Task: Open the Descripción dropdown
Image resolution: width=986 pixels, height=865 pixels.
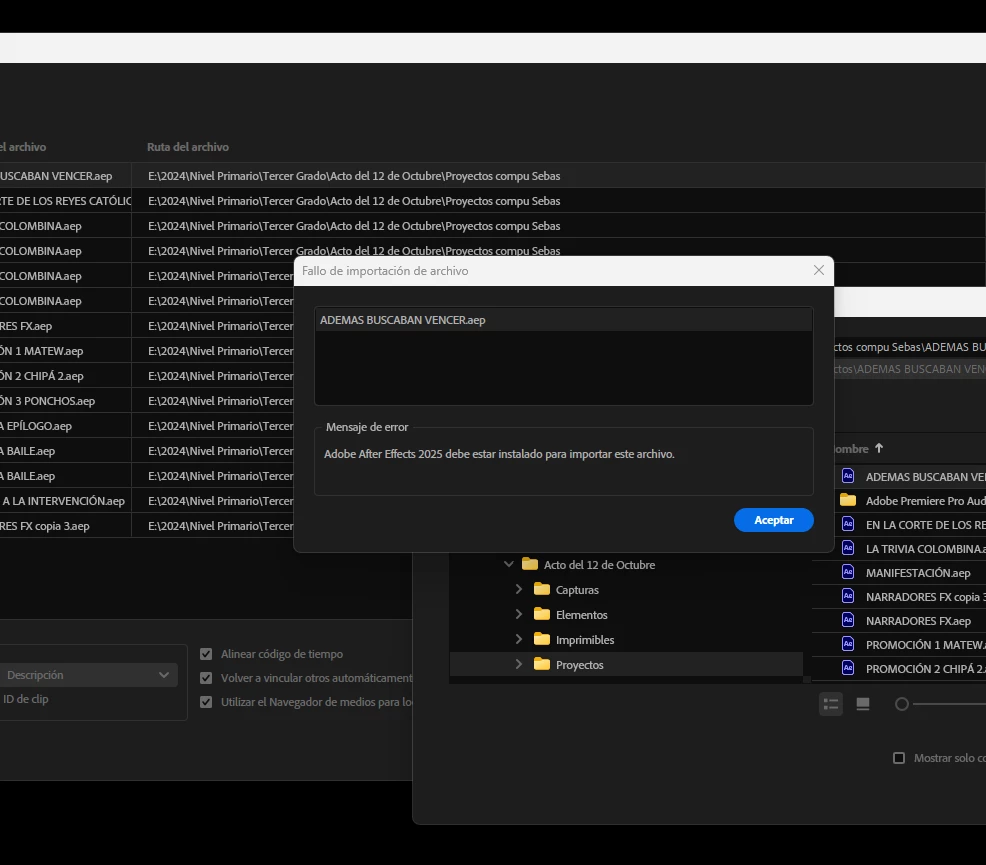Action: point(88,675)
